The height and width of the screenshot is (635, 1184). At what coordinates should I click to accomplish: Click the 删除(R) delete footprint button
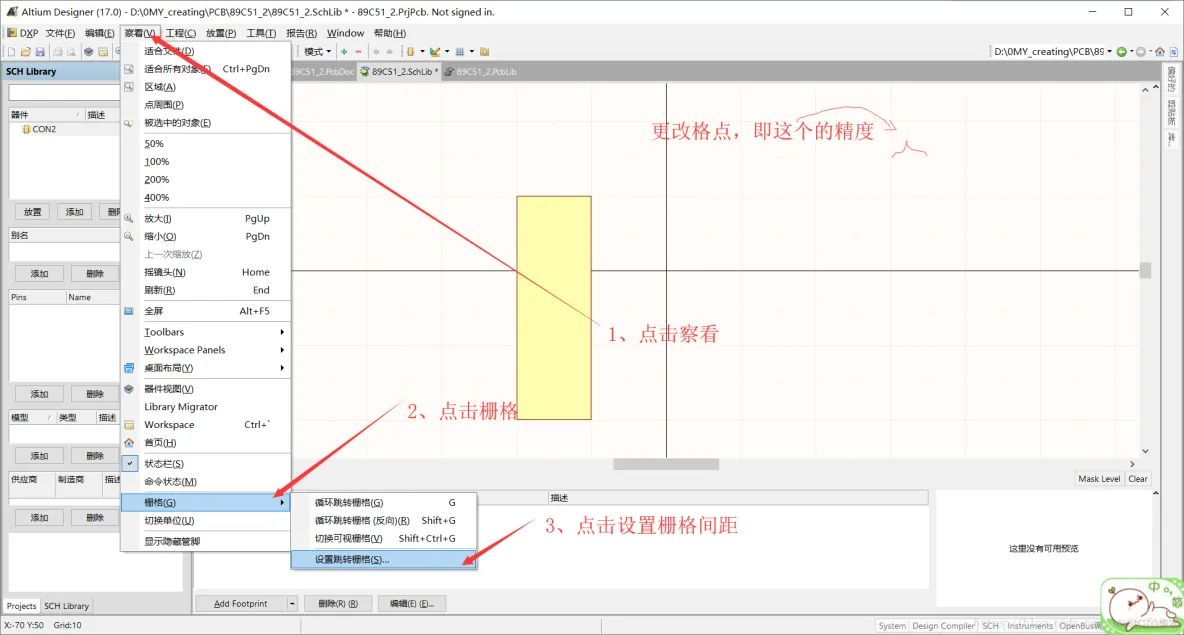point(338,604)
